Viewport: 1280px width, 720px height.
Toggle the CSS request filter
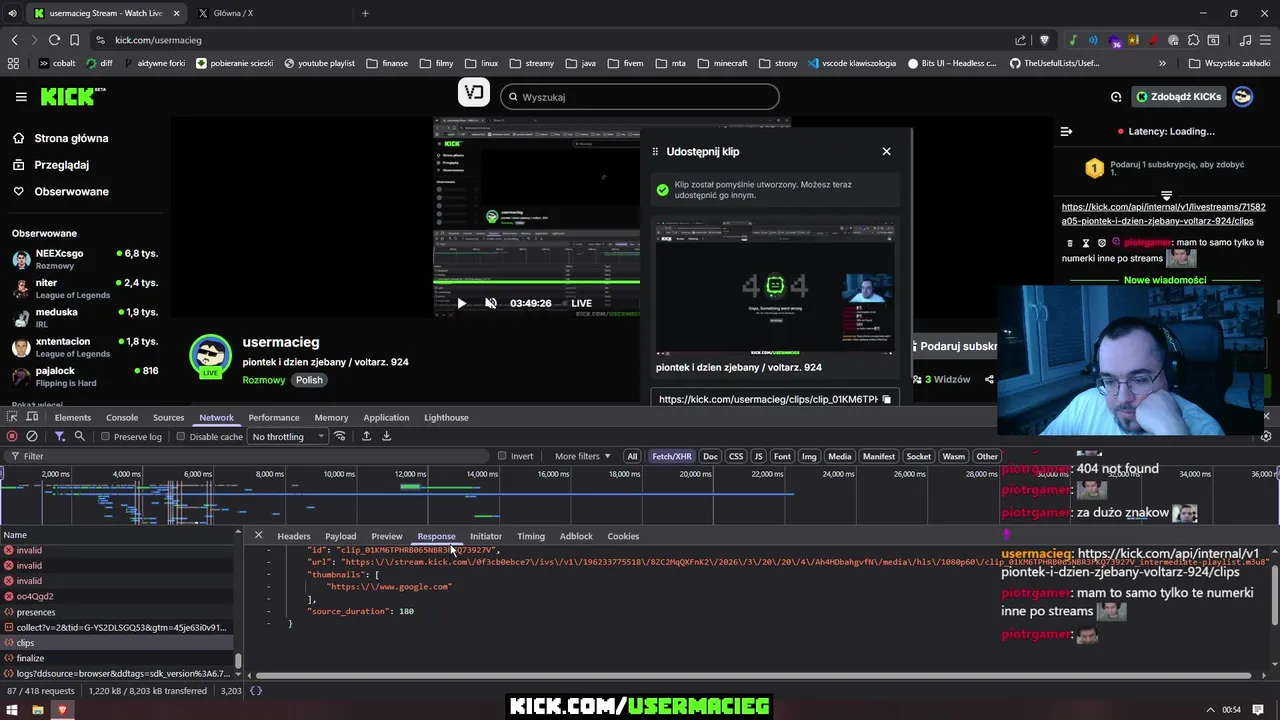(736, 456)
